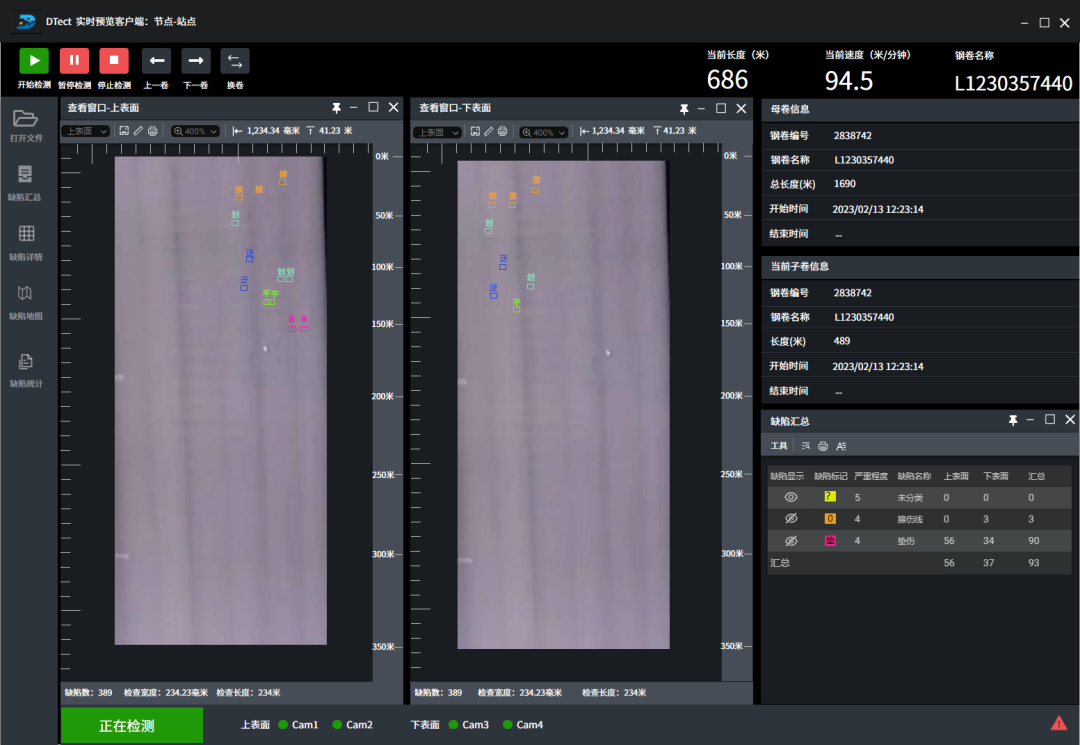Select the pencil tool in 上表面 window
Screen dimensions: 1080x745
138,131
